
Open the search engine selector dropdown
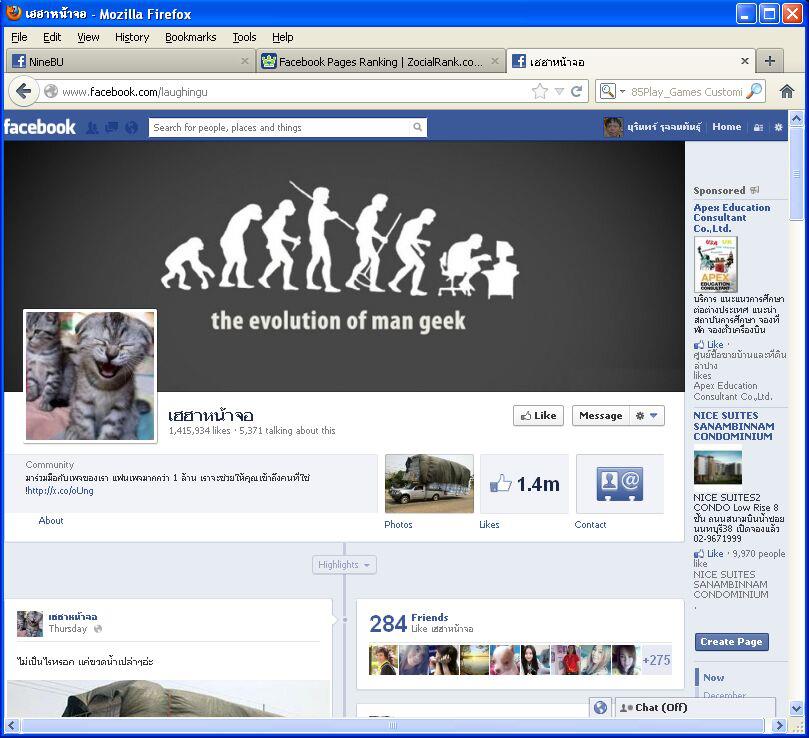click(609, 91)
